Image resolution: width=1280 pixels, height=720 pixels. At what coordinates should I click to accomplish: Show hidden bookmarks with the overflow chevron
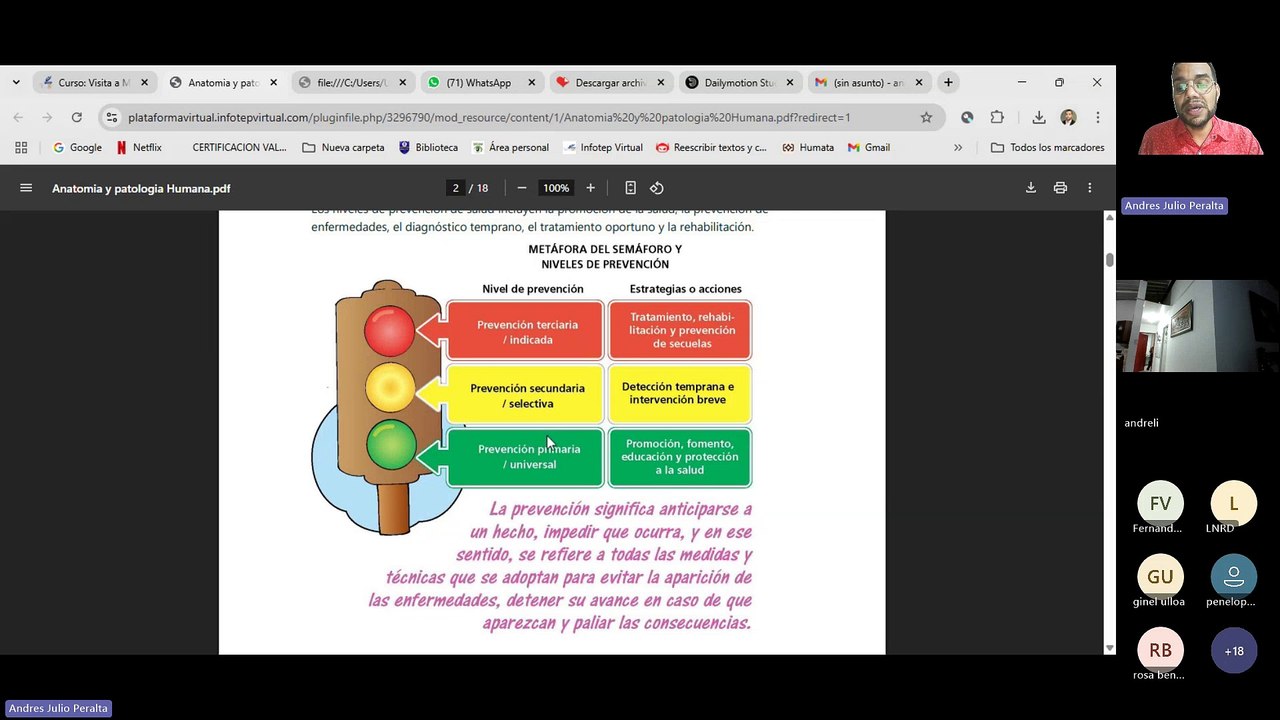pos(958,147)
